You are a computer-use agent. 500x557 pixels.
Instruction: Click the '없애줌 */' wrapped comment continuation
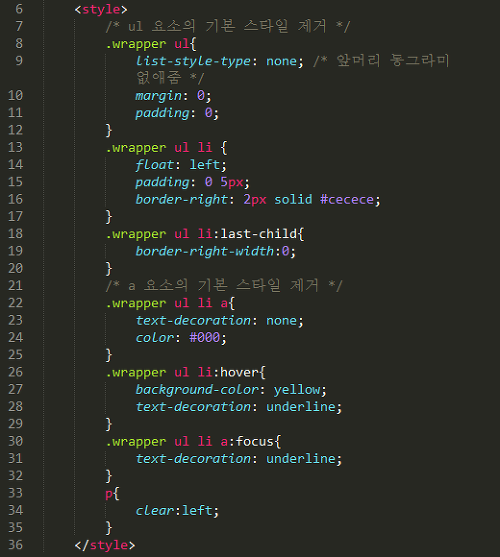[170, 78]
